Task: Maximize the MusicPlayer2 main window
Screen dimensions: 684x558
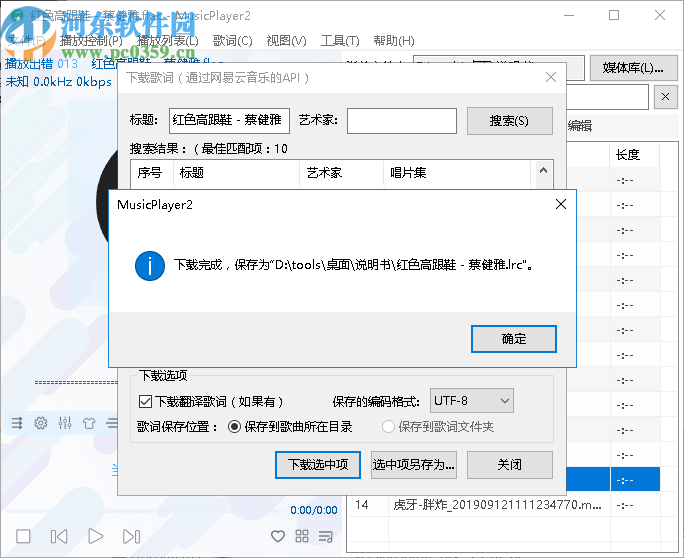Action: [614, 15]
